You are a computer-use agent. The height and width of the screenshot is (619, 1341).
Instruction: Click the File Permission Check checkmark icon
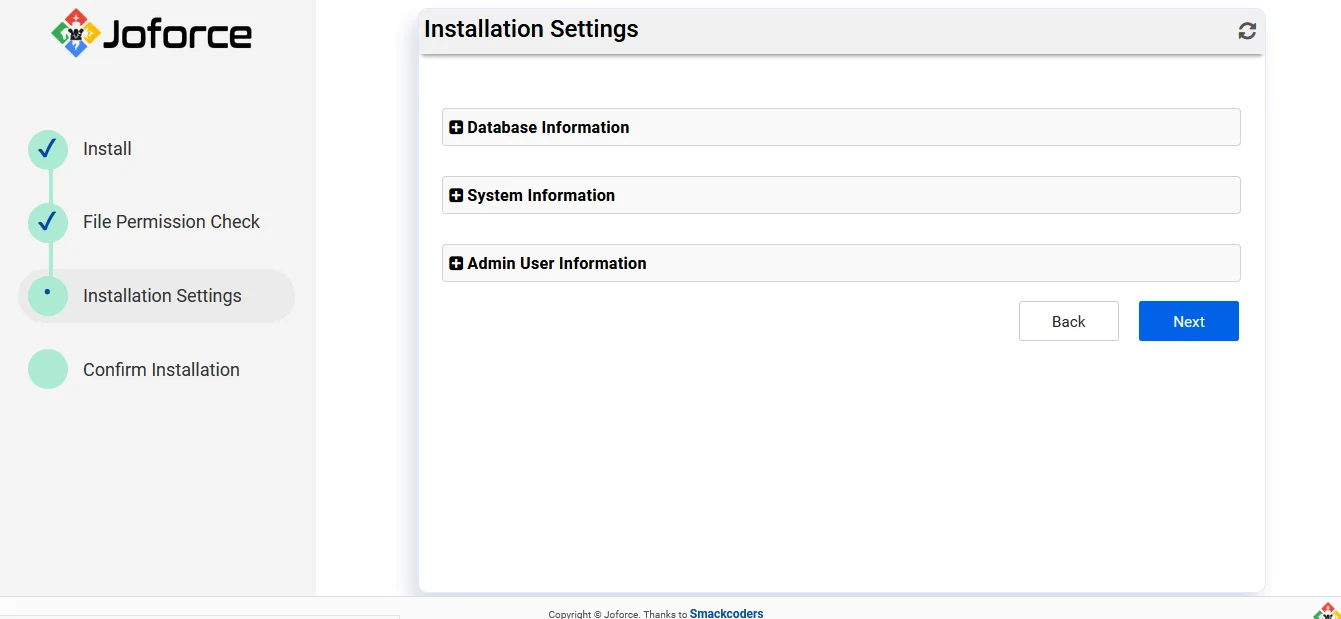[x=47, y=221]
